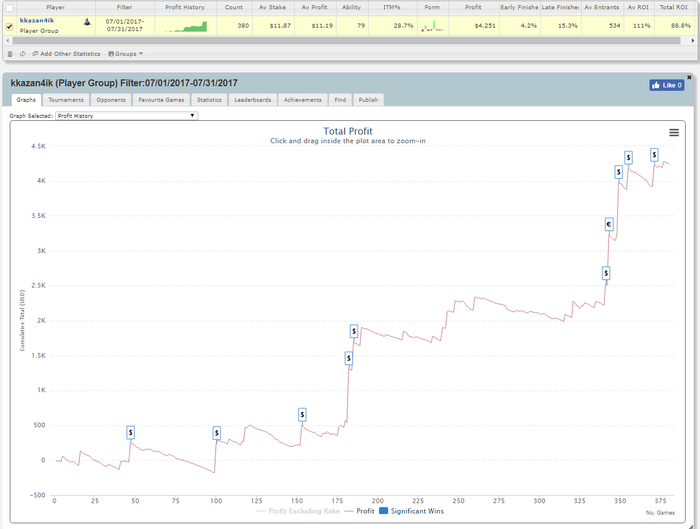Click the Facebook Like button

coord(667,85)
